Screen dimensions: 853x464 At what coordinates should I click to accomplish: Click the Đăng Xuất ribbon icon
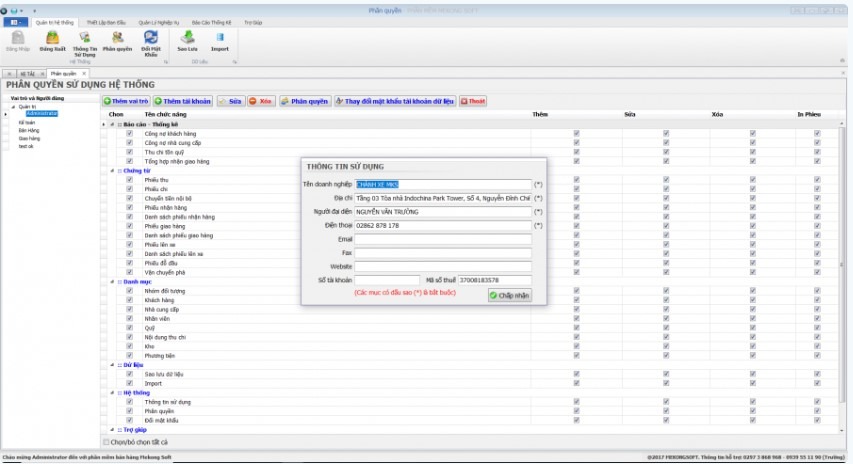[x=52, y=40]
